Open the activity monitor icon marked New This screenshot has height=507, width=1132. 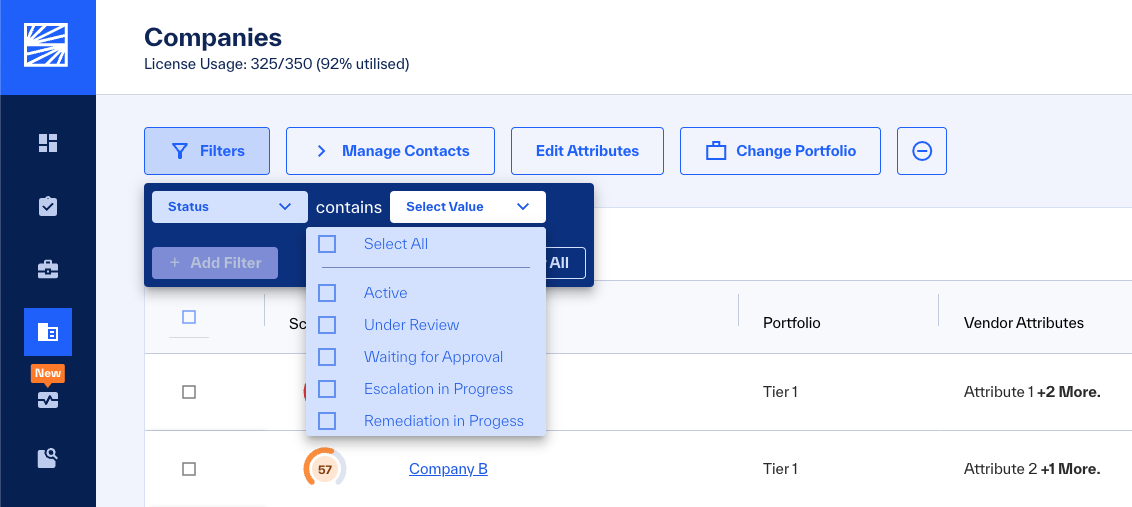[48, 400]
